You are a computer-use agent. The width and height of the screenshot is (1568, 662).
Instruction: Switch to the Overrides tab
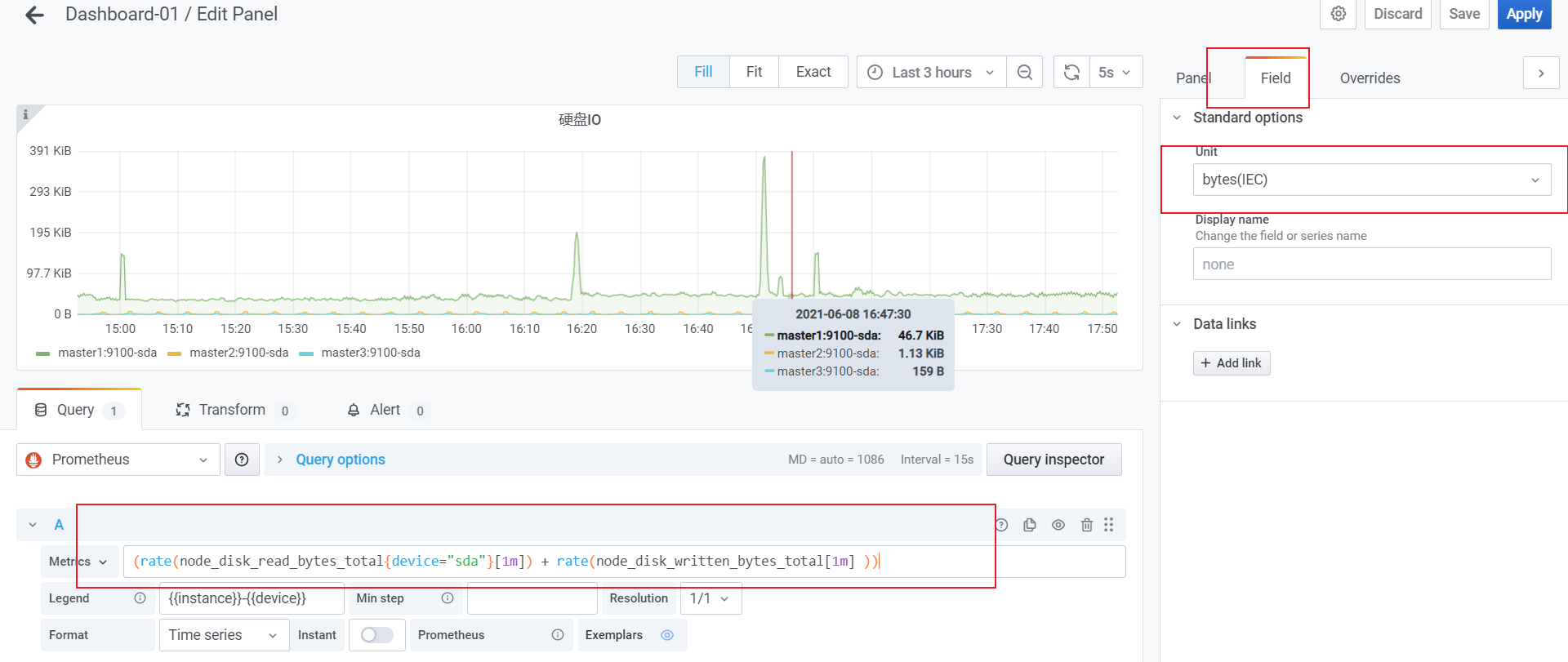(x=1370, y=78)
